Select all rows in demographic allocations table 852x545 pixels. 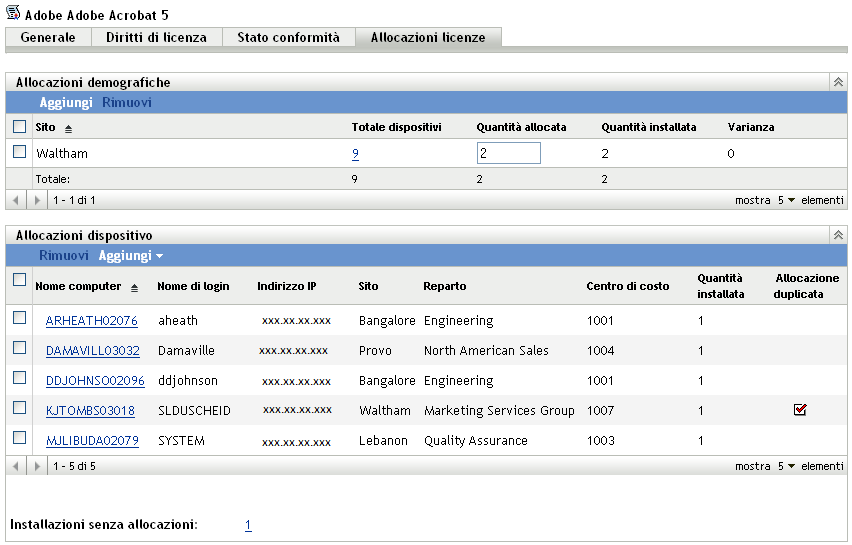pyautogui.click(x=20, y=127)
